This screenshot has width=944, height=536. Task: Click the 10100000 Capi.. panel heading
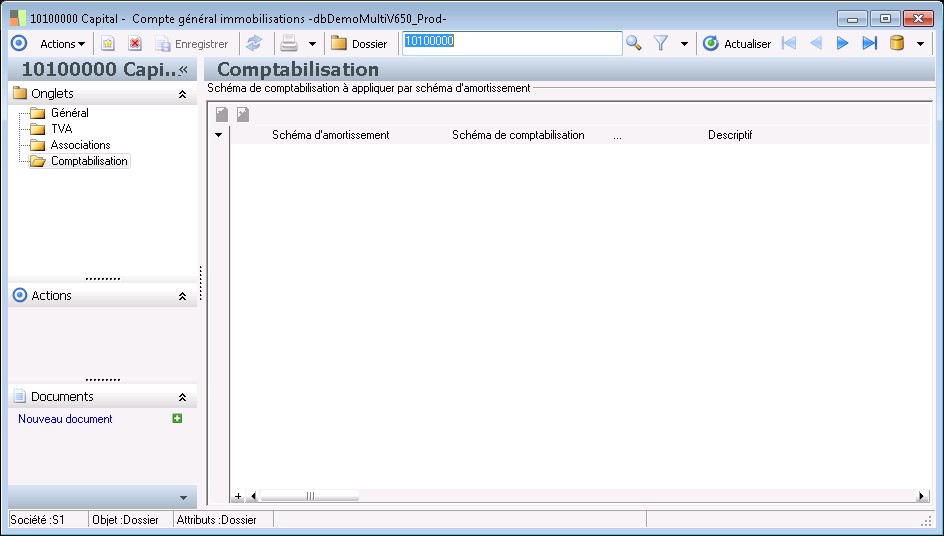[x=101, y=69]
